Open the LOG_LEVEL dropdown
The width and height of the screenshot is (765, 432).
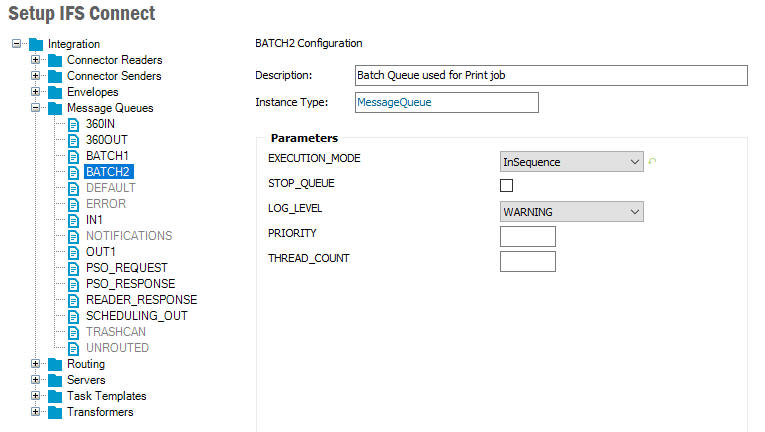(571, 212)
